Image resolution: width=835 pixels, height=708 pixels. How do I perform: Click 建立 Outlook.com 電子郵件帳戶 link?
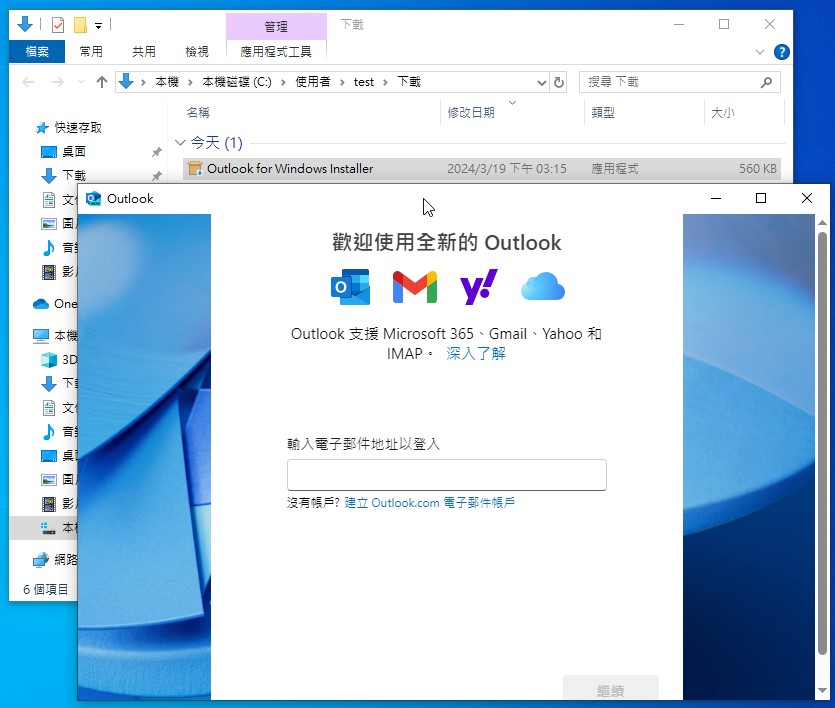430,503
